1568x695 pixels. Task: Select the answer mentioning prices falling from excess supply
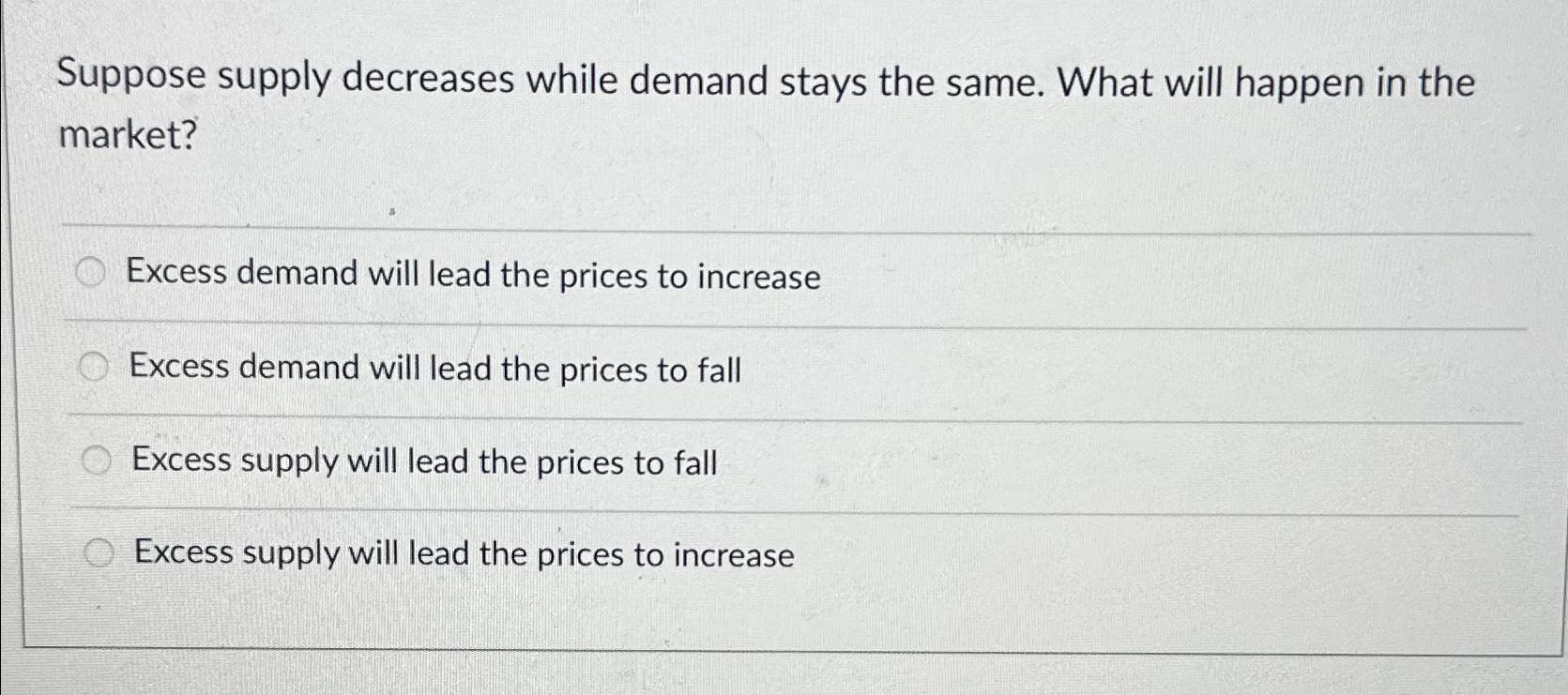(422, 461)
